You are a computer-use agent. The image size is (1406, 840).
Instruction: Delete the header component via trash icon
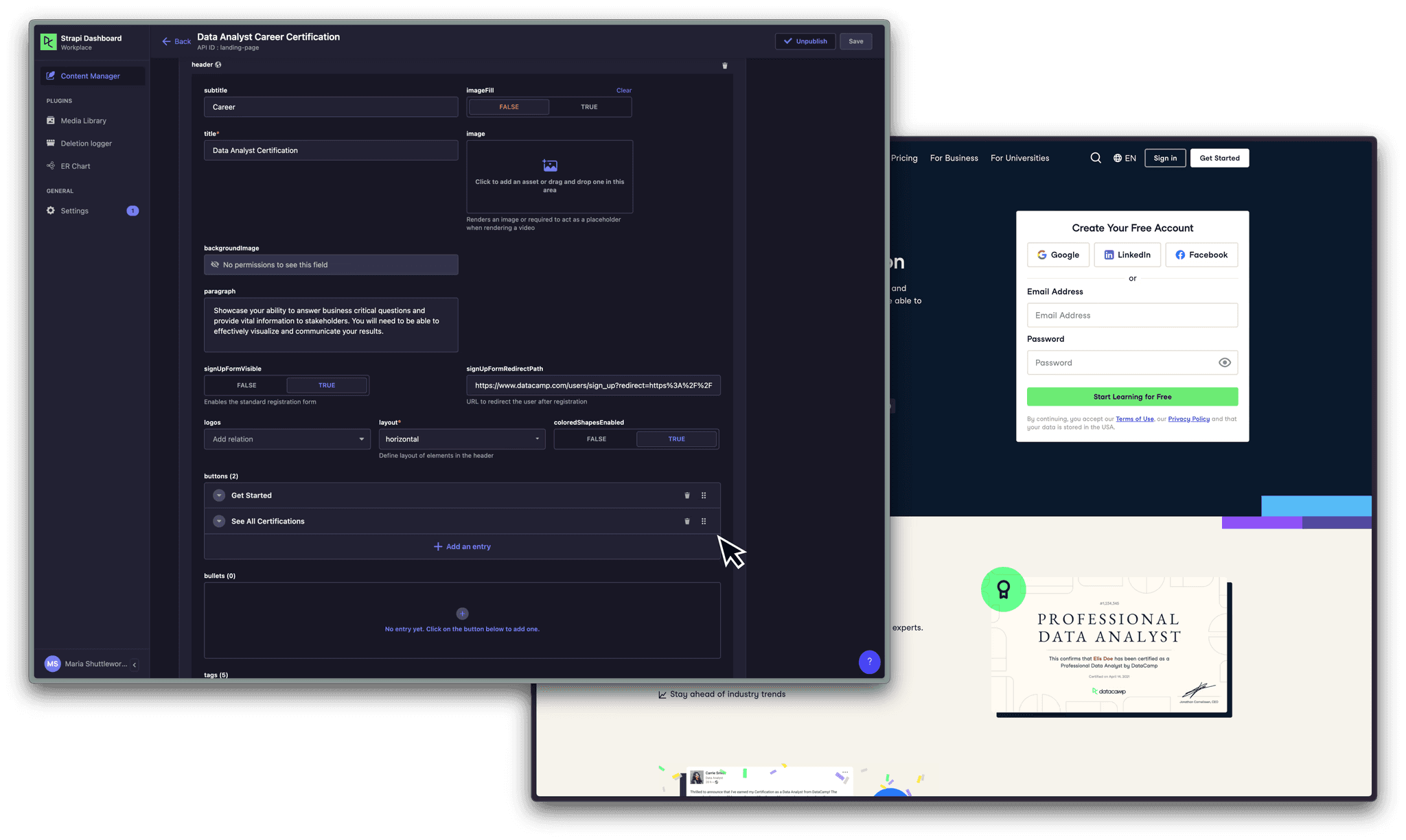click(x=724, y=66)
